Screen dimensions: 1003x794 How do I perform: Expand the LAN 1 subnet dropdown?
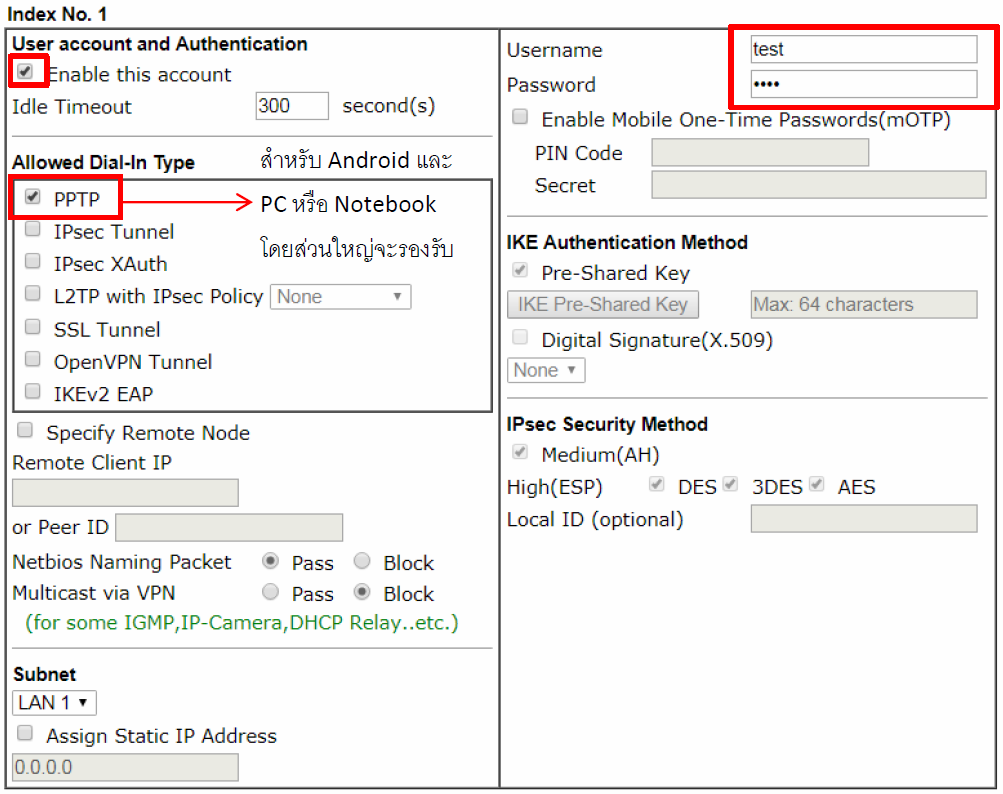pyautogui.click(x=55, y=703)
